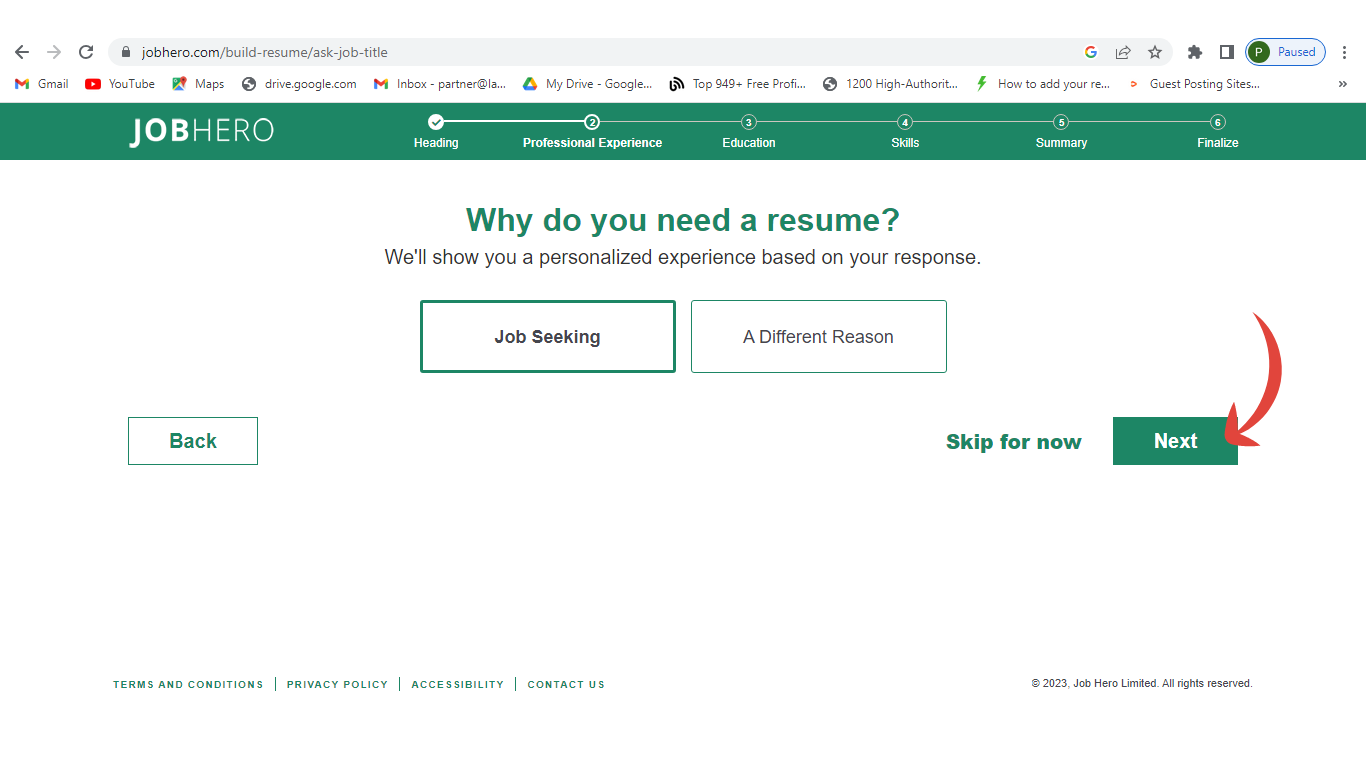Click the Heading completed step marker

pyautogui.click(x=436, y=122)
